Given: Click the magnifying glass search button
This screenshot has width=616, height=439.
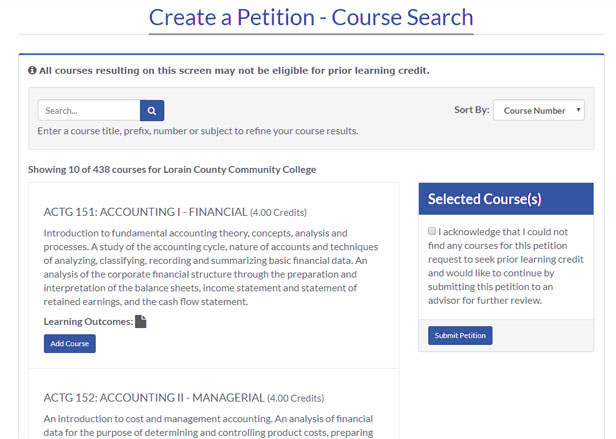Looking at the screenshot, I should coord(152,110).
